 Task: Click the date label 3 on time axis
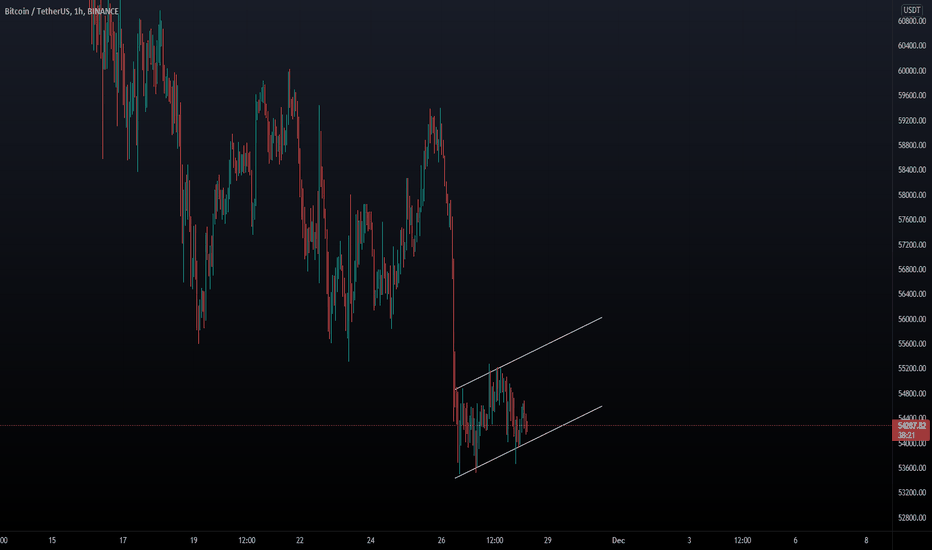[689, 540]
